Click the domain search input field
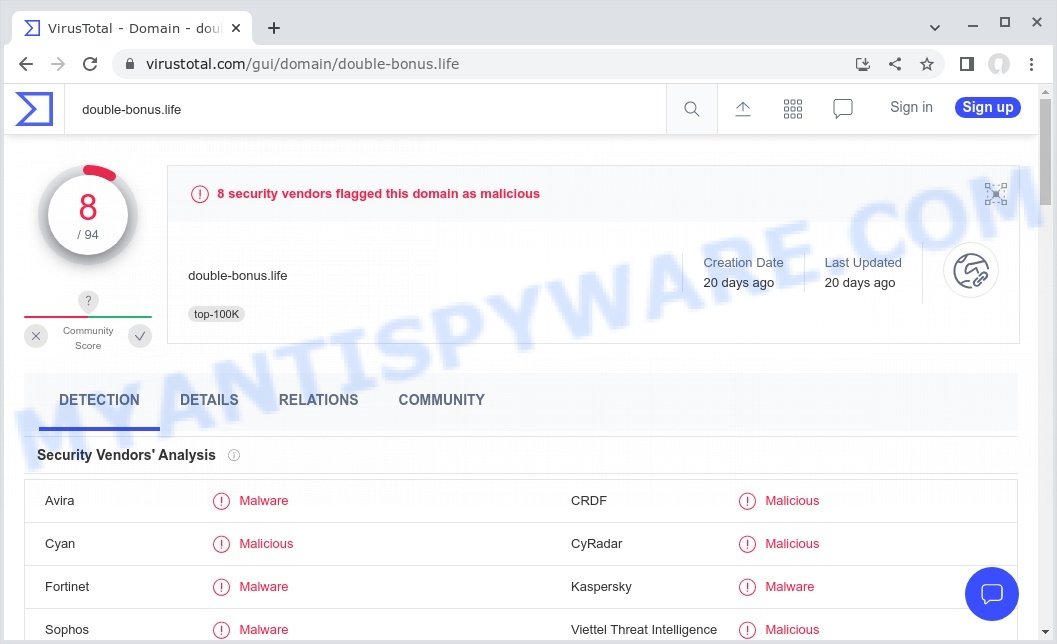1057x644 pixels. coord(365,109)
